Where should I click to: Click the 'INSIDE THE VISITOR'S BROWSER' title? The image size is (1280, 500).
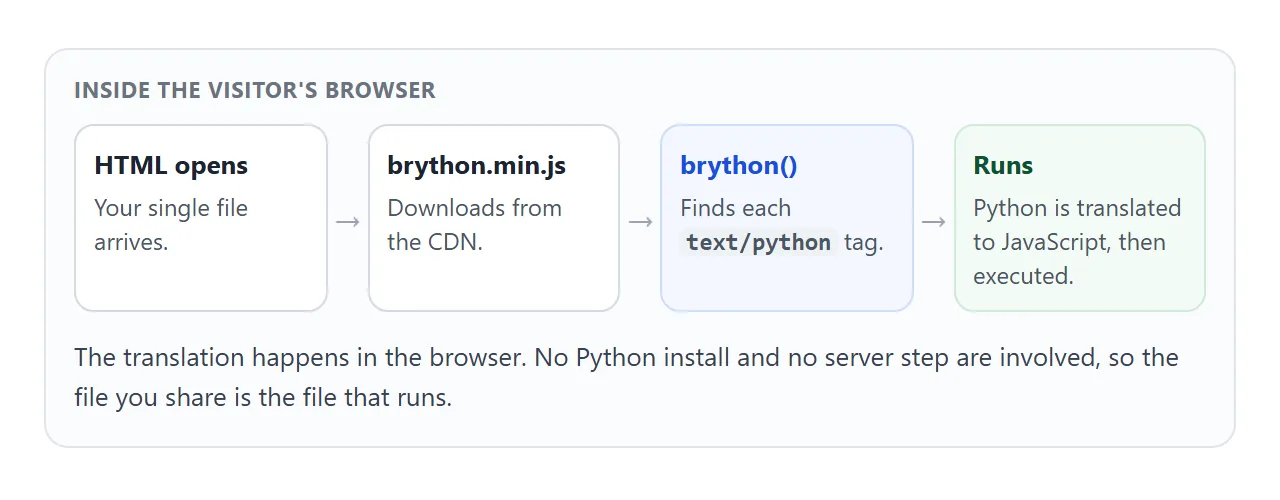tap(255, 90)
